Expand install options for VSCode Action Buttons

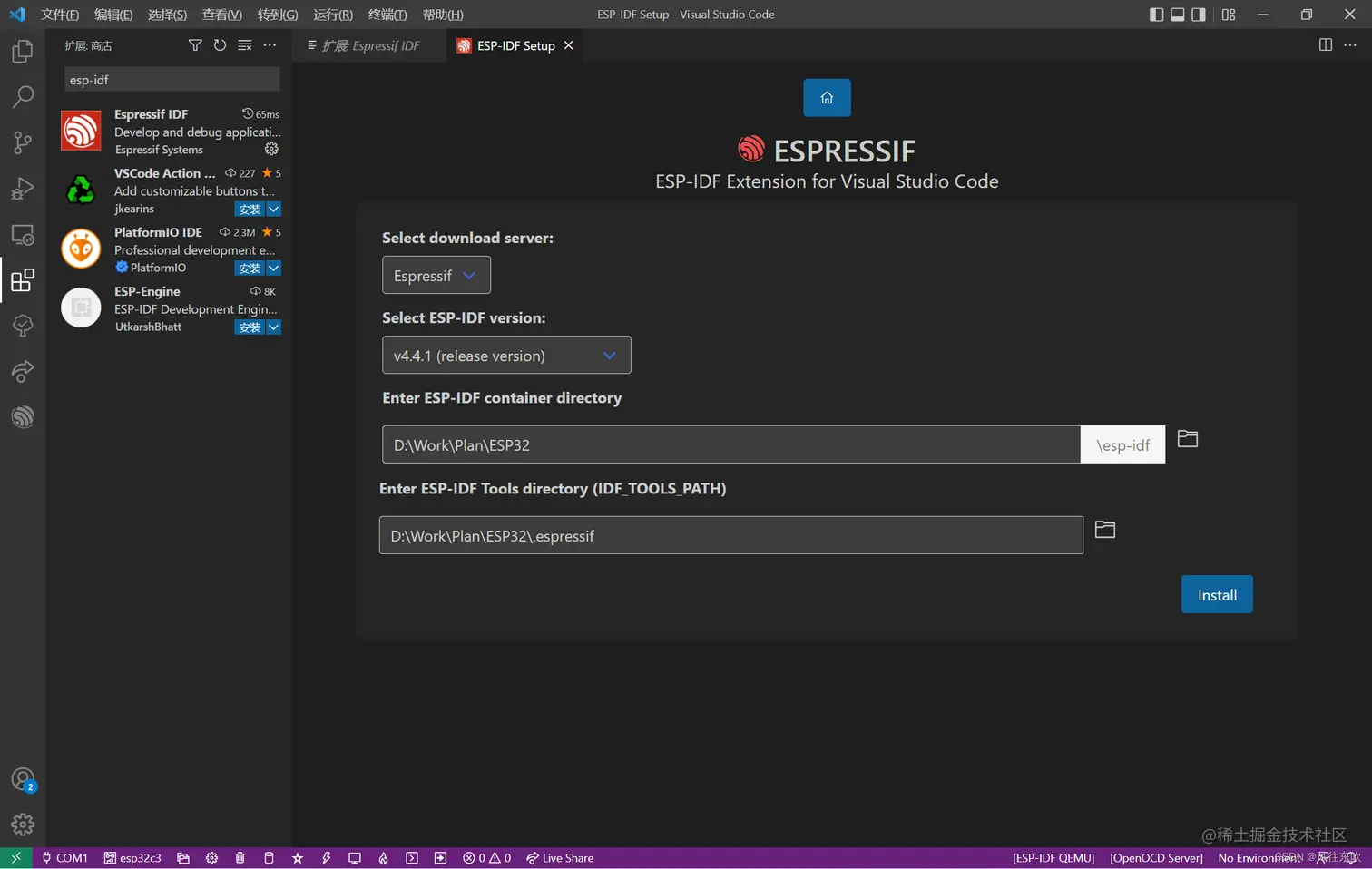coord(273,210)
